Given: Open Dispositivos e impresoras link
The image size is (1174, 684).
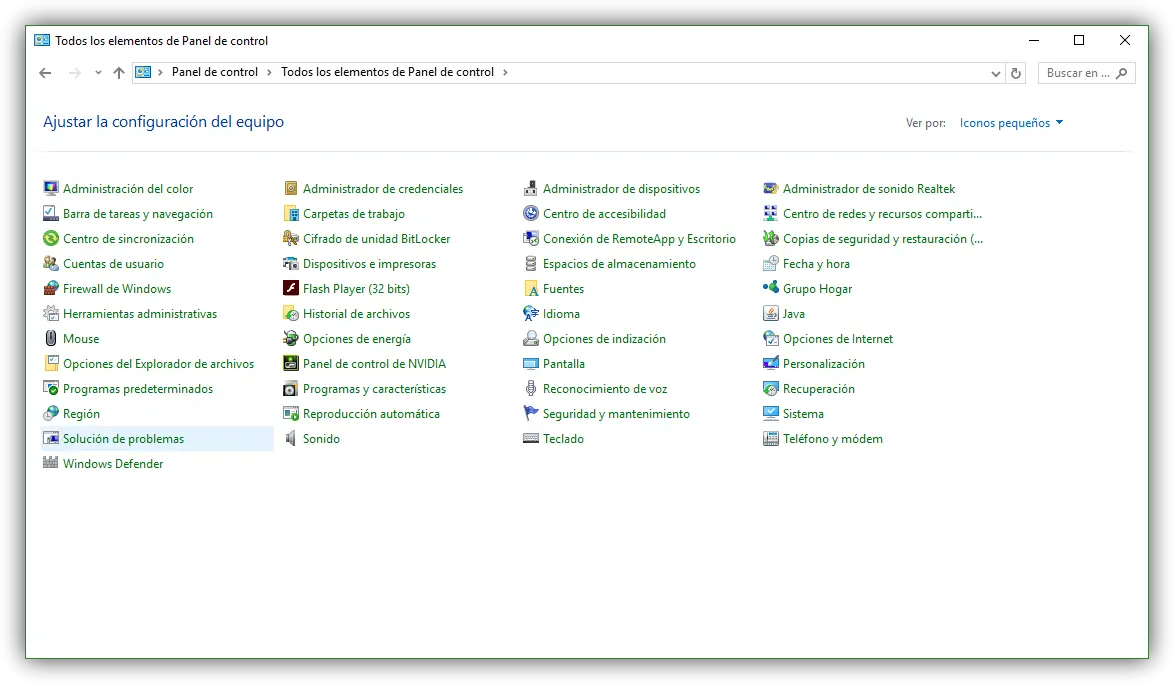Looking at the screenshot, I should coord(369,263).
